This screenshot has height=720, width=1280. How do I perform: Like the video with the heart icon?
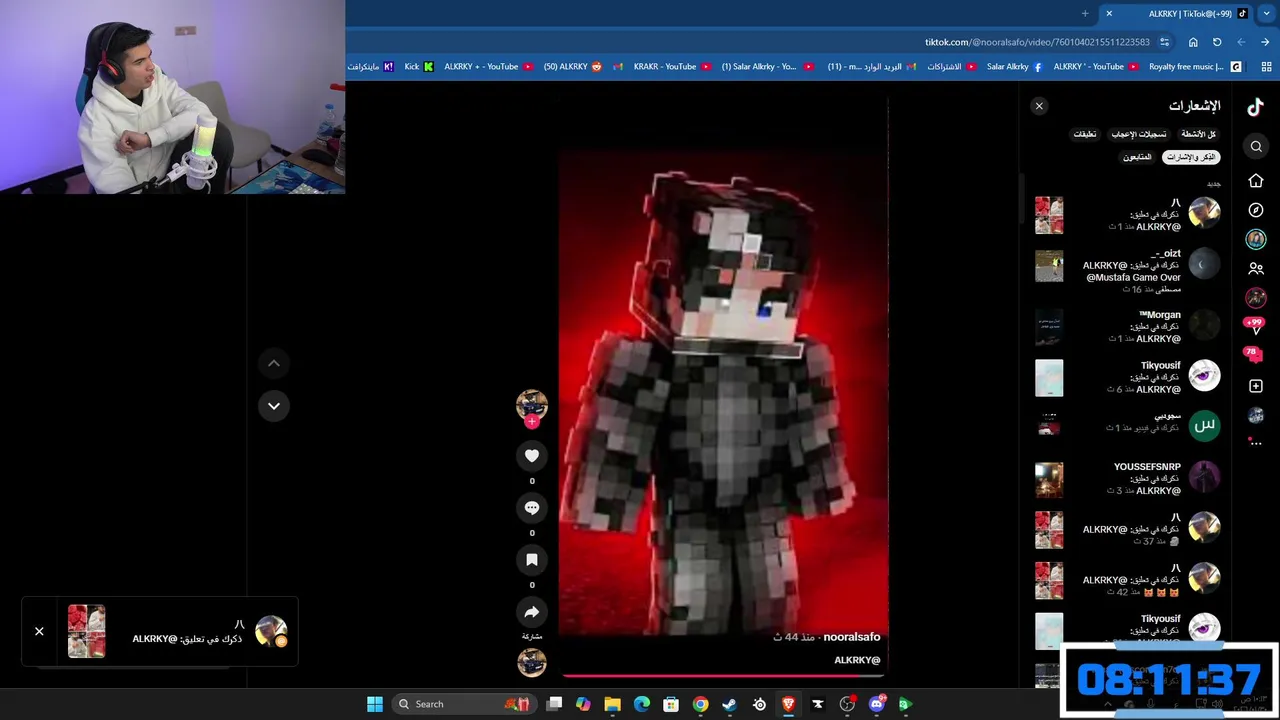point(532,456)
